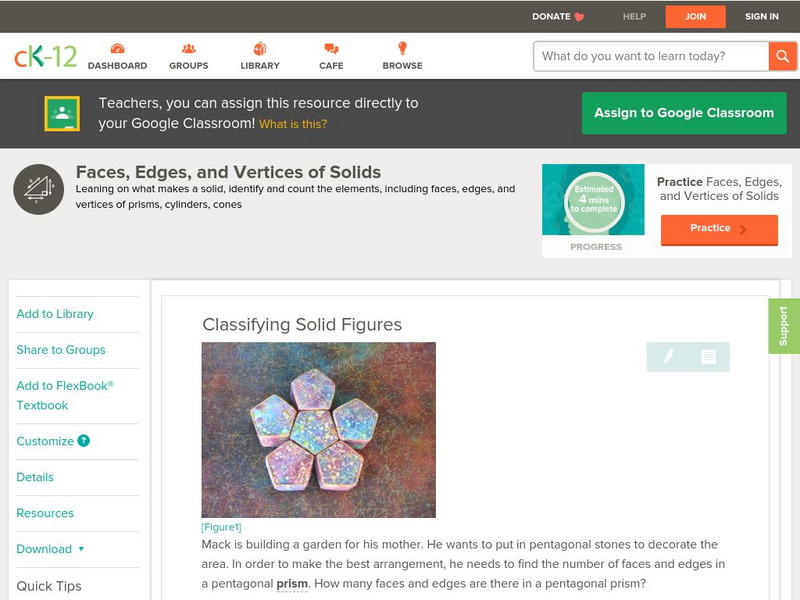Click the Join button
800x600 pixels.
[x=695, y=16]
